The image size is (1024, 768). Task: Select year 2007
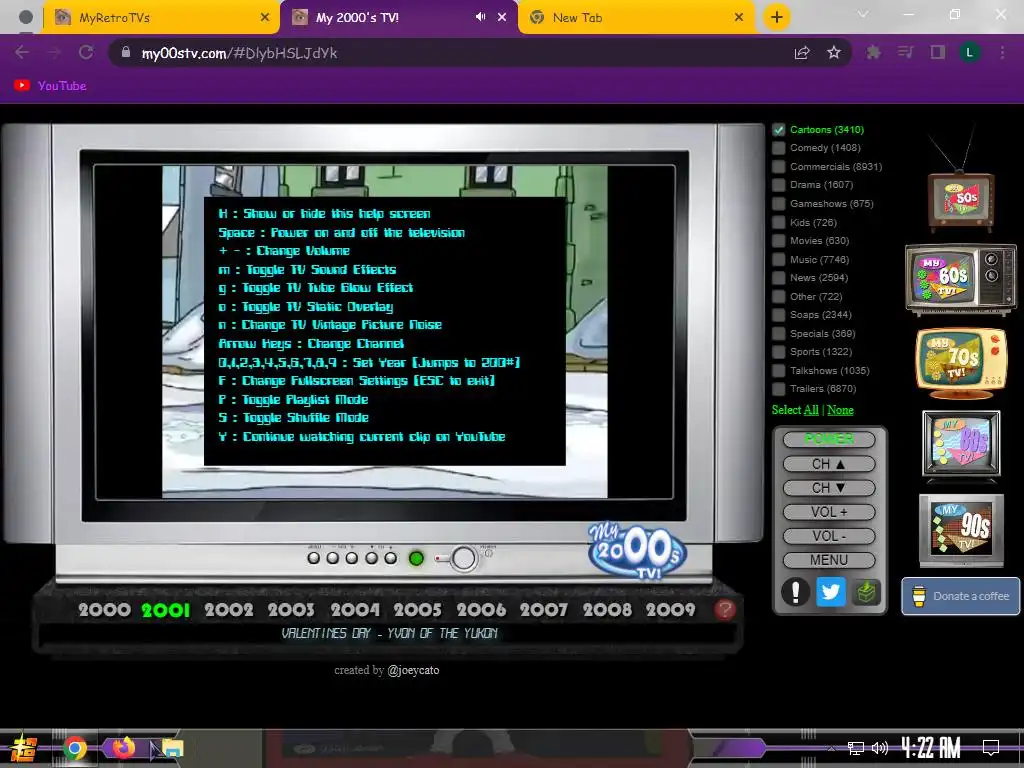click(544, 610)
